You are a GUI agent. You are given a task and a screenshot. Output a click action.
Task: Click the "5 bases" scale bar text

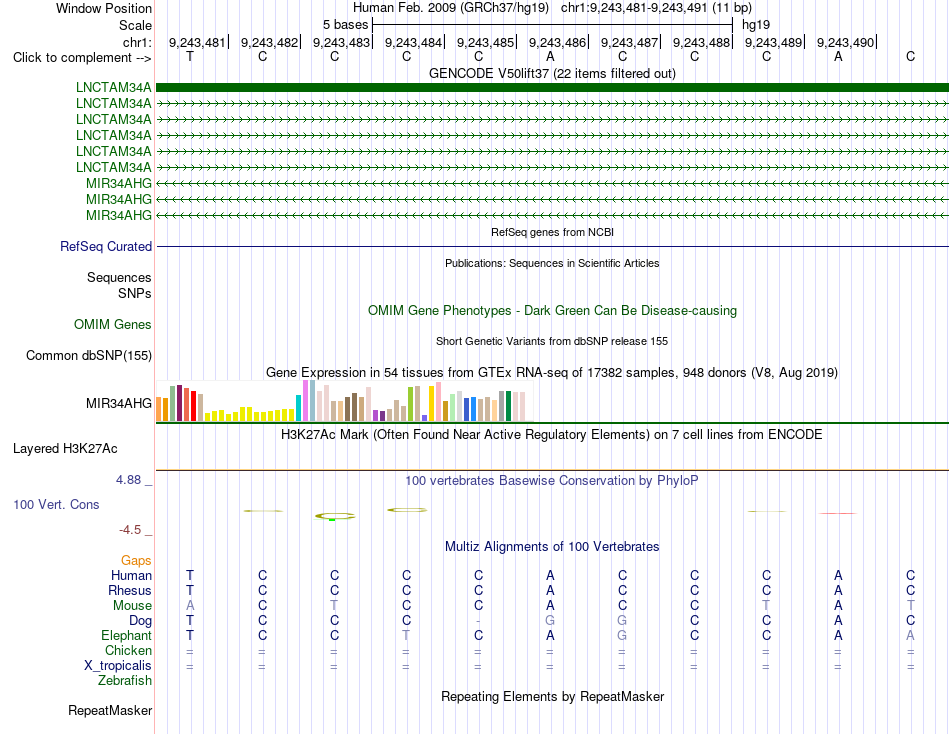tap(345, 25)
